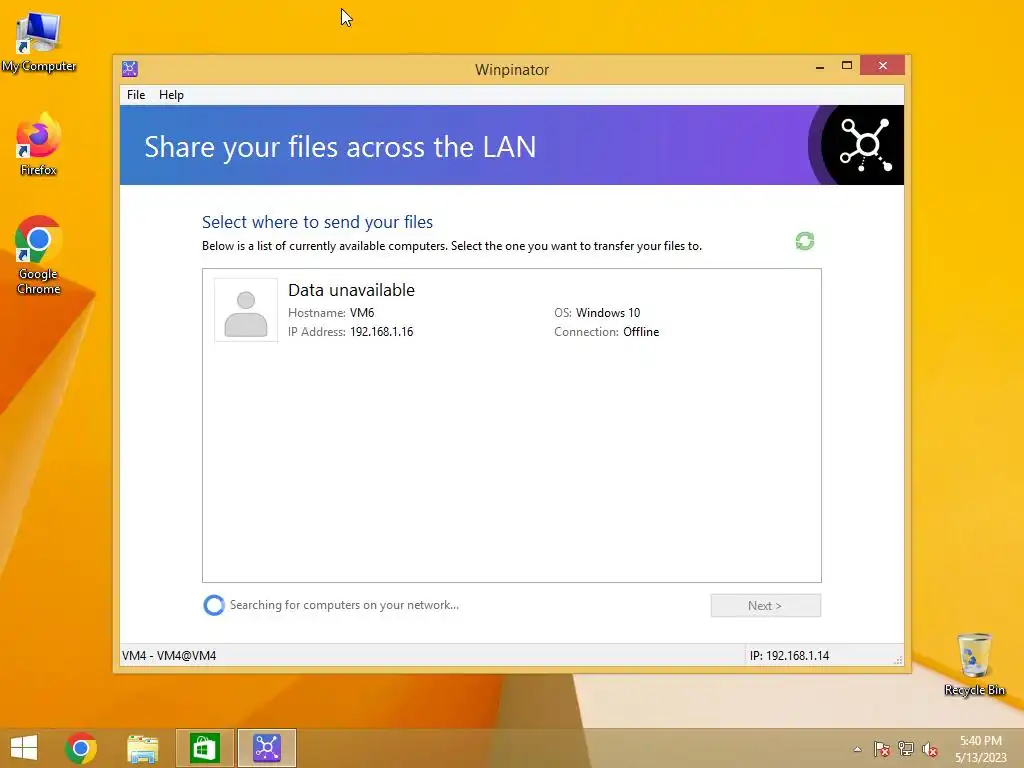1024x768 pixels.
Task: Click the network logo in the banner
Action: tap(865, 145)
